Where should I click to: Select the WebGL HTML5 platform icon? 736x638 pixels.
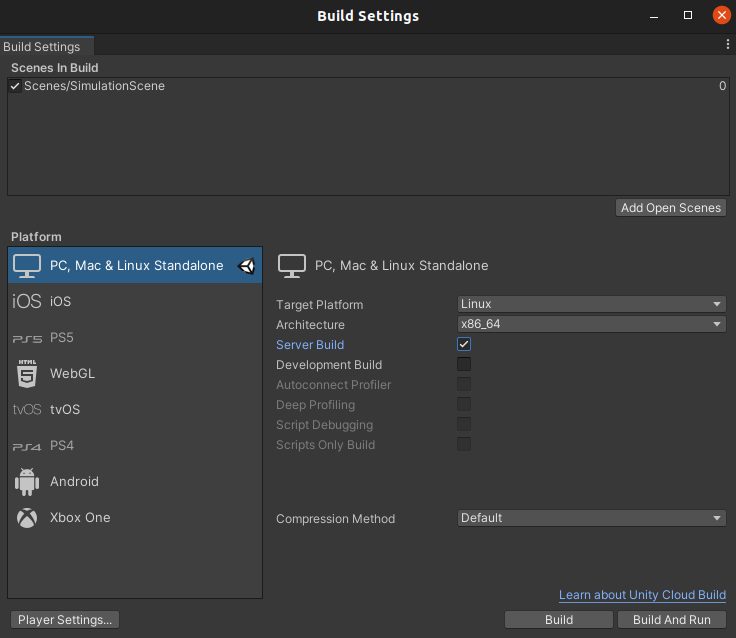(x=27, y=374)
